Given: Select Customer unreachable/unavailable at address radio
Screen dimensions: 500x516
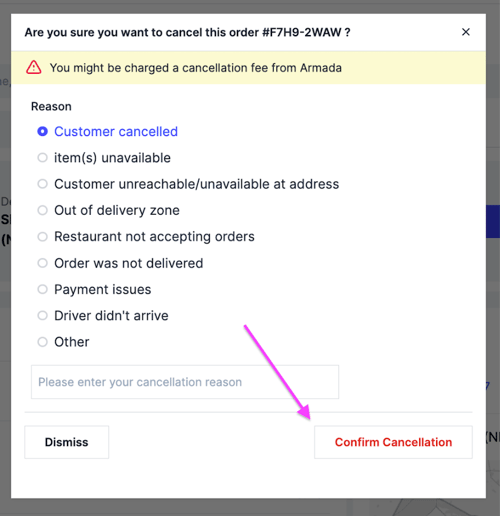Looking at the screenshot, I should 42,184.
